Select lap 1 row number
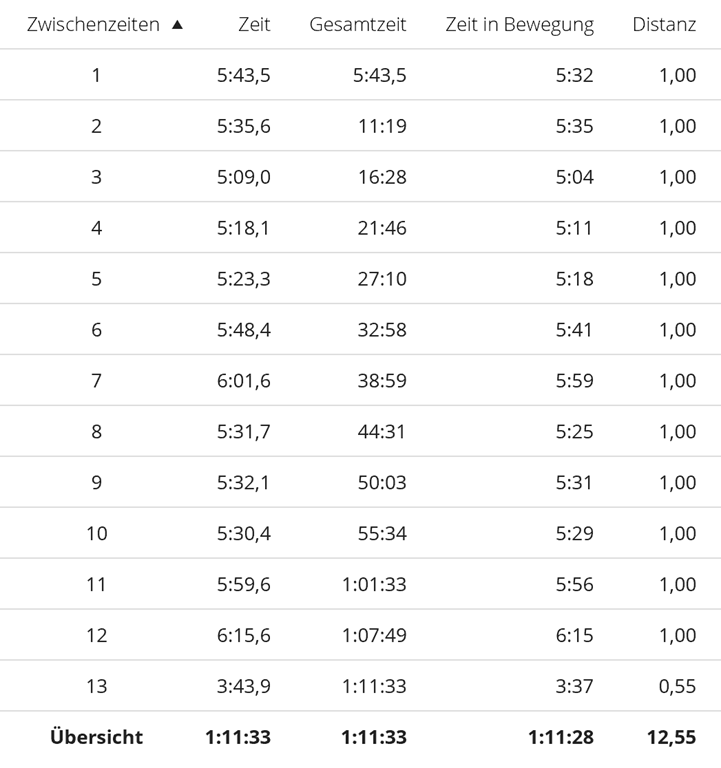721x768 pixels. 96,75
